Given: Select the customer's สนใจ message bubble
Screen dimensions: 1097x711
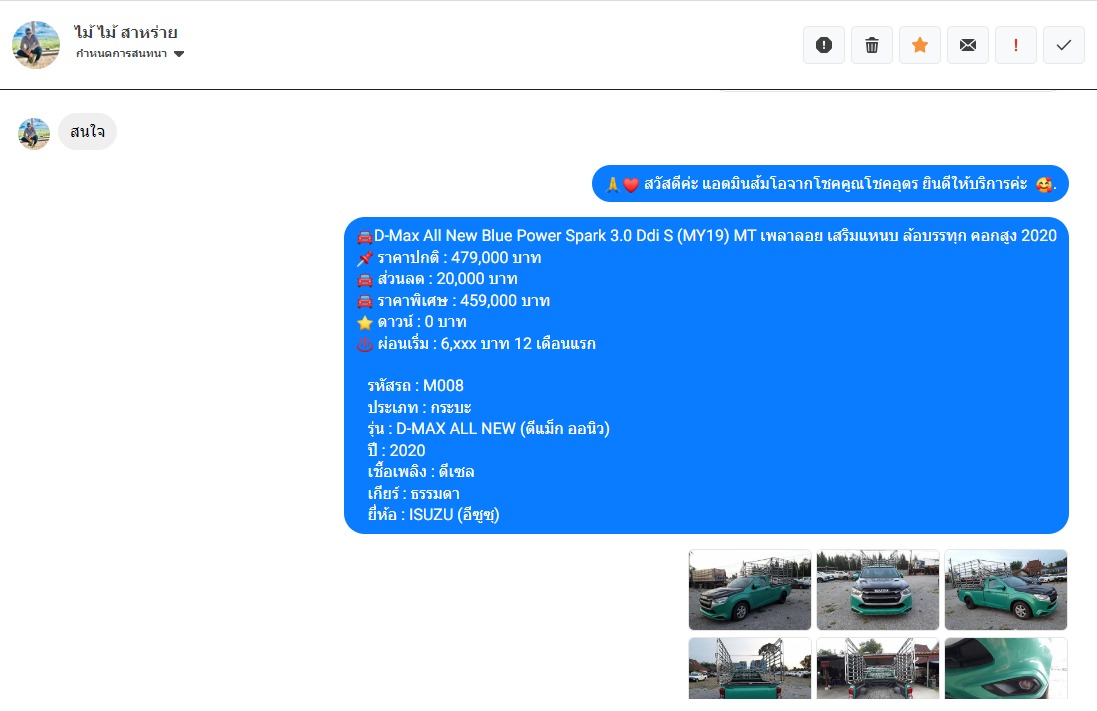Looking at the screenshot, I should click(87, 132).
